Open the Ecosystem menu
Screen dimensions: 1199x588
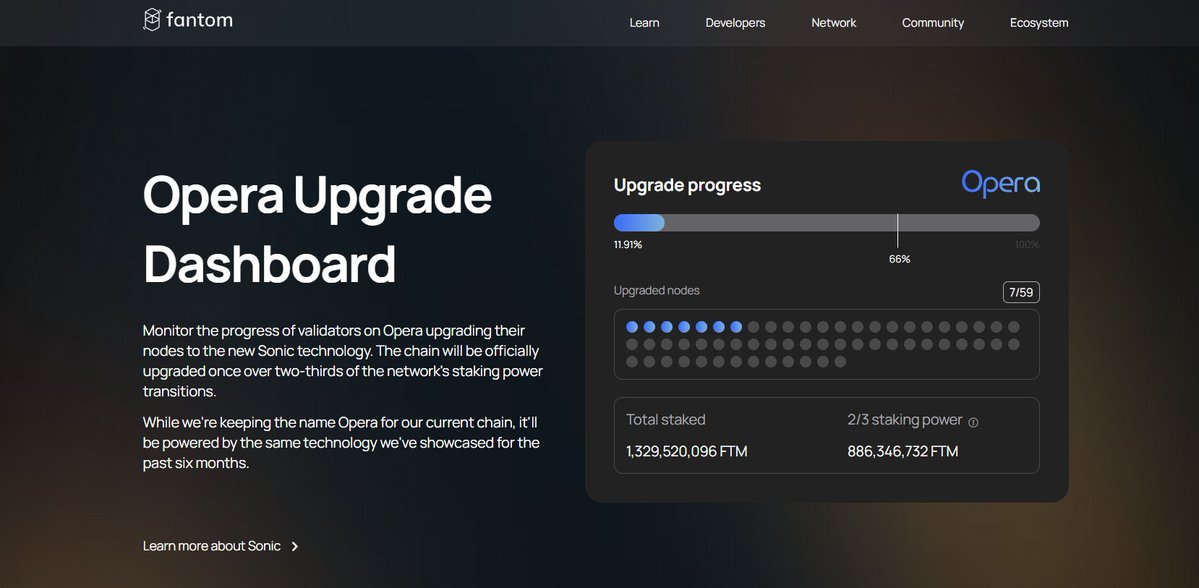[x=1038, y=23]
